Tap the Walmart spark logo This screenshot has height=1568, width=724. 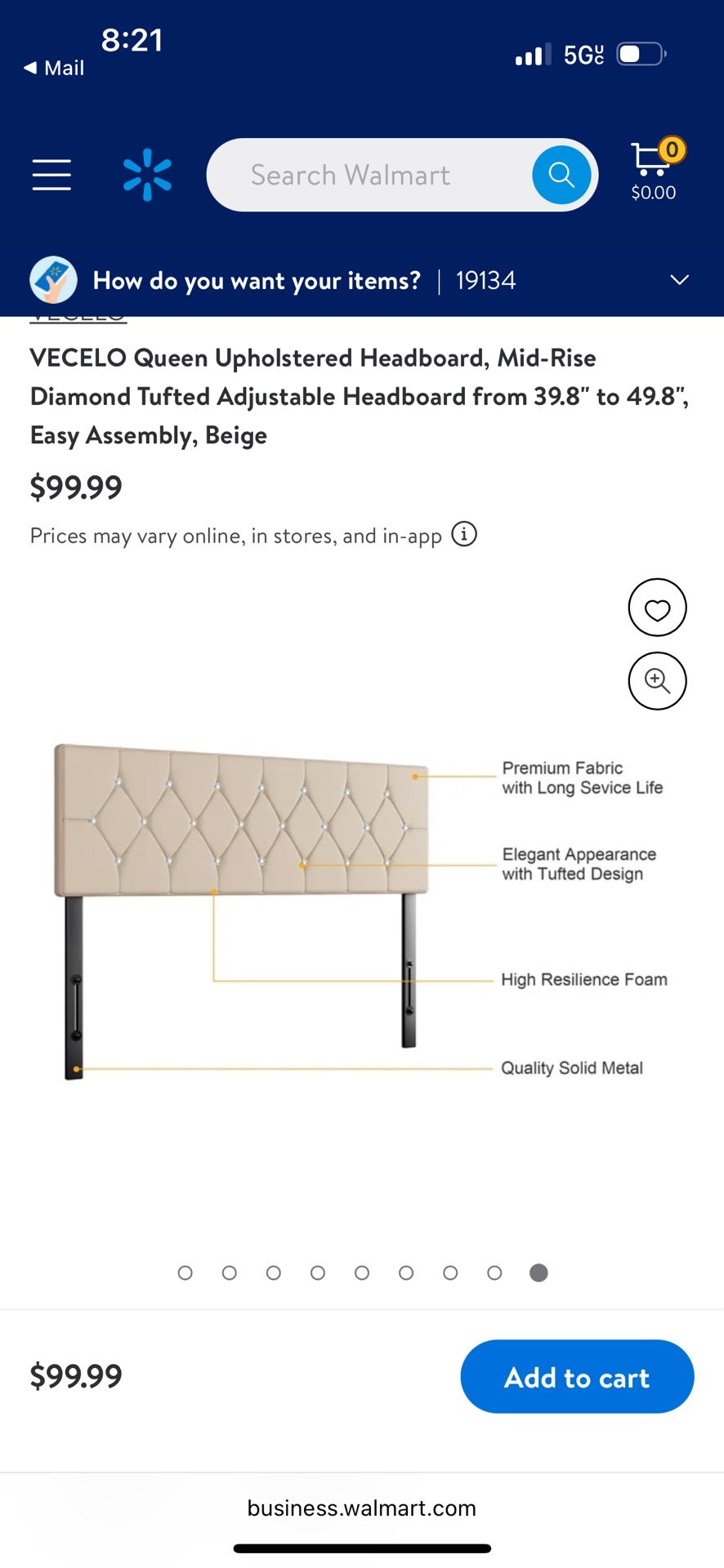click(147, 175)
